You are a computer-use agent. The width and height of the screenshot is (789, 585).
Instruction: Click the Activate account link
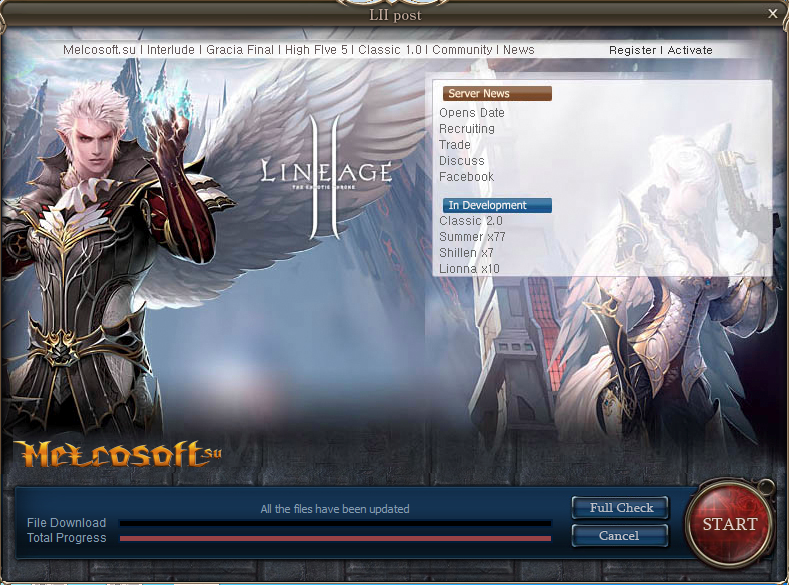(690, 50)
